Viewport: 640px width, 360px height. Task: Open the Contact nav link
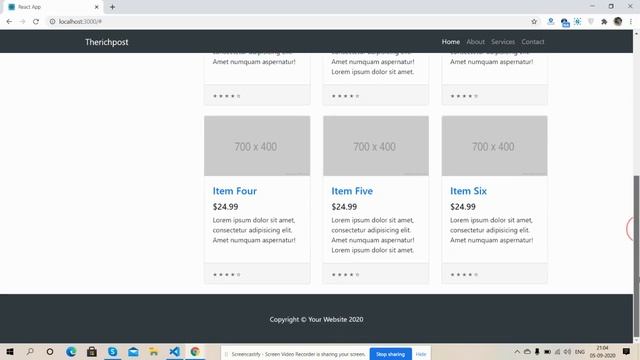tap(533, 42)
